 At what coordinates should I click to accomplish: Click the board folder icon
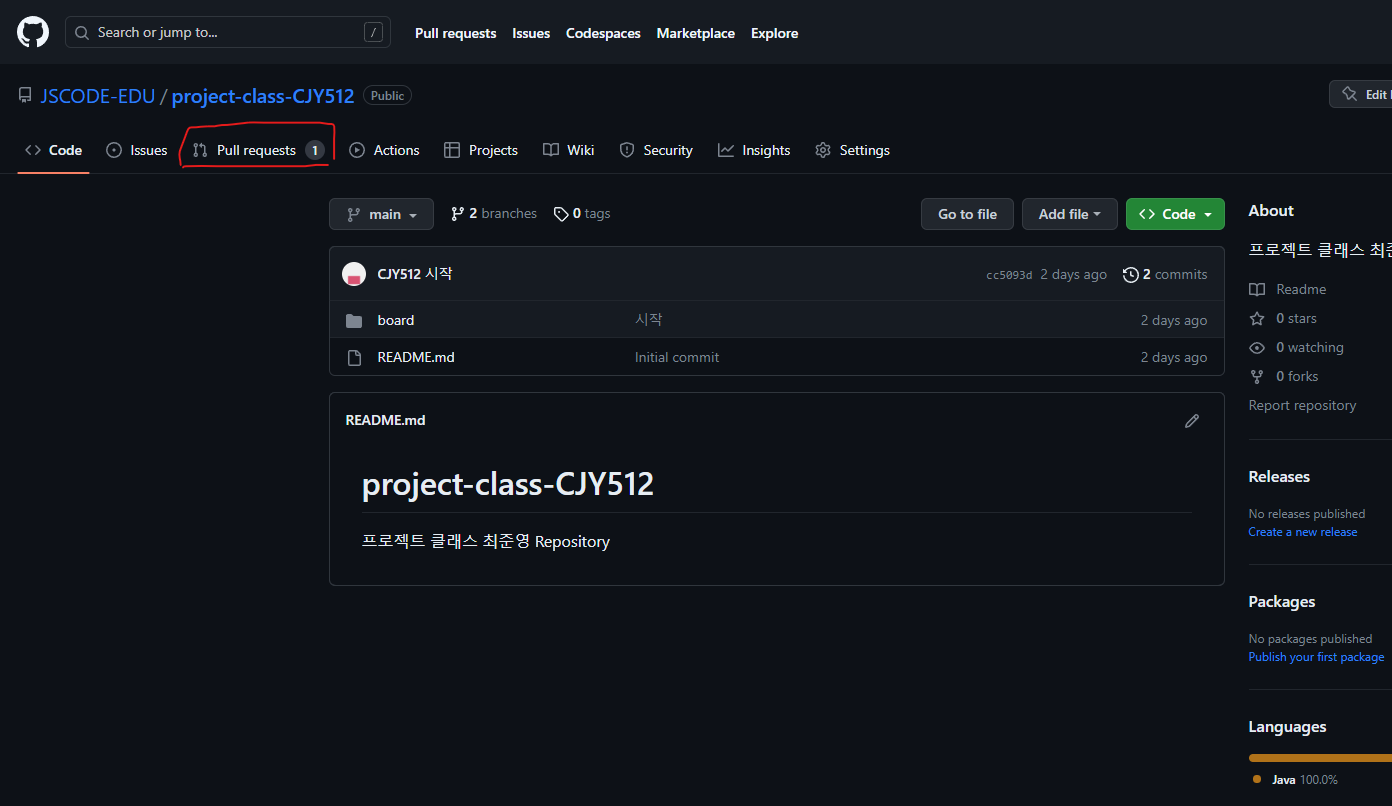(x=353, y=321)
